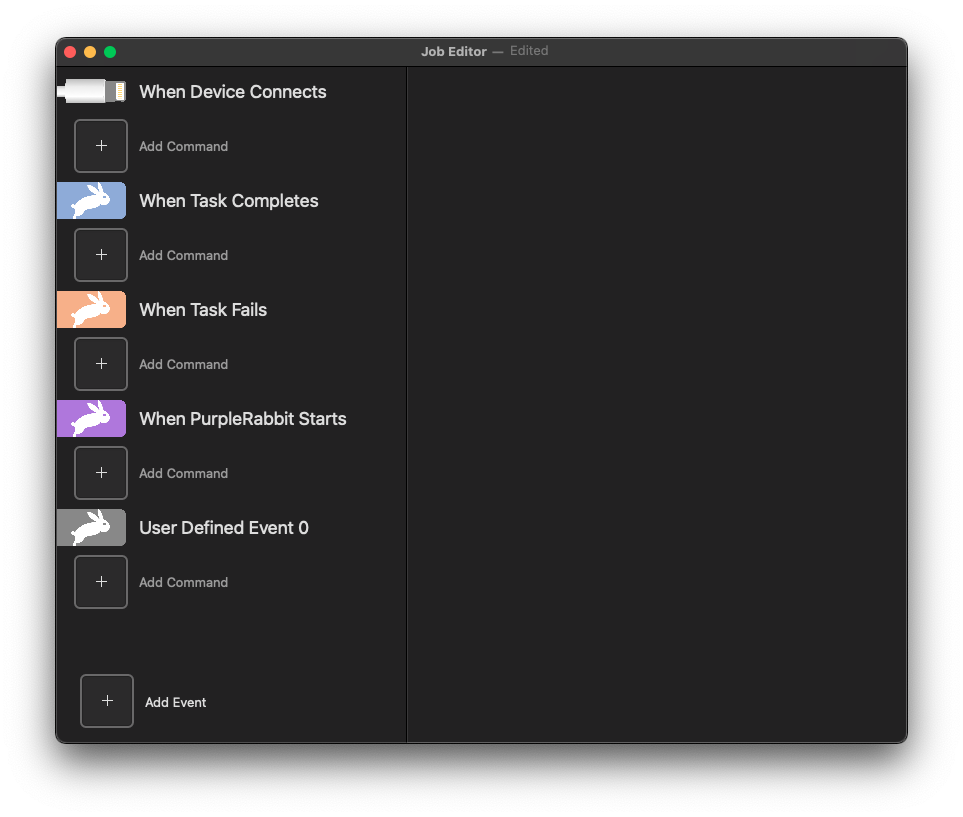Click the gray rabbit User Defined Event icon
Viewport: 963px width, 817px height.
pyautogui.click(x=92, y=528)
